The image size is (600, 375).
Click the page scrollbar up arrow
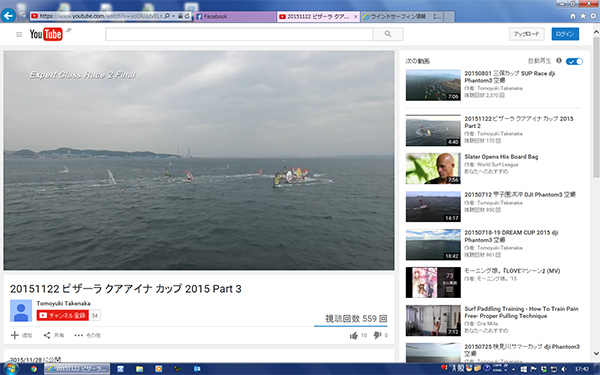596,32
